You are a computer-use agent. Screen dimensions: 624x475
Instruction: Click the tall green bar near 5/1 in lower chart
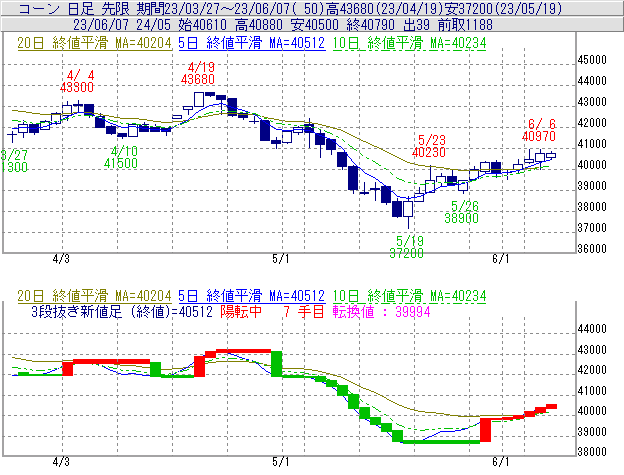pos(277,364)
